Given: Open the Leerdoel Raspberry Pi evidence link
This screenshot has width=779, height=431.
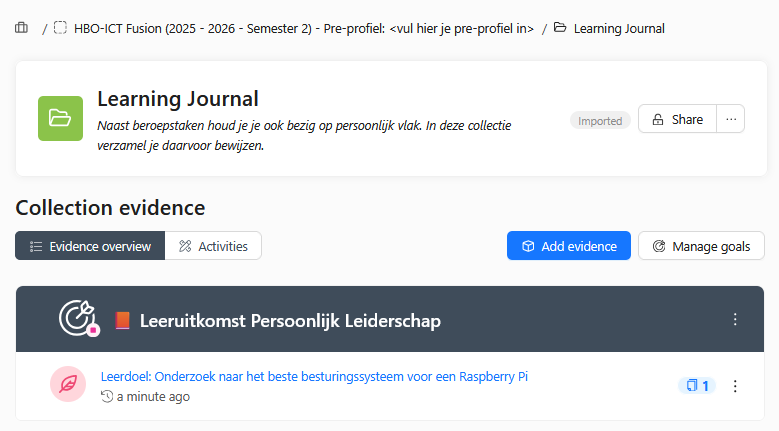Looking at the screenshot, I should point(314,376).
